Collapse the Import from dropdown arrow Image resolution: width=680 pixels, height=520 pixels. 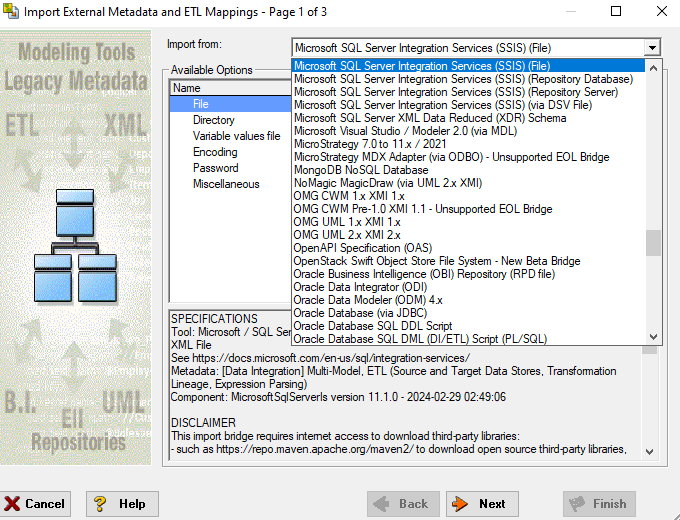tap(652, 48)
